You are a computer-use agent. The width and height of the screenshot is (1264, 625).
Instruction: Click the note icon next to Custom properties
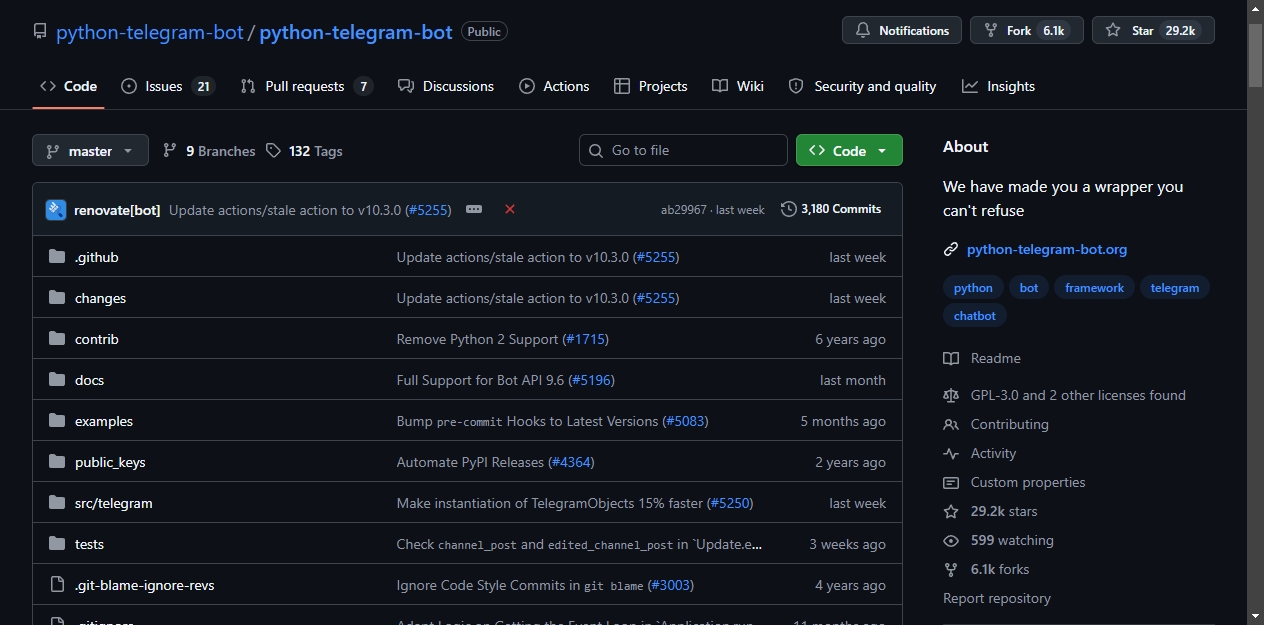coord(951,482)
